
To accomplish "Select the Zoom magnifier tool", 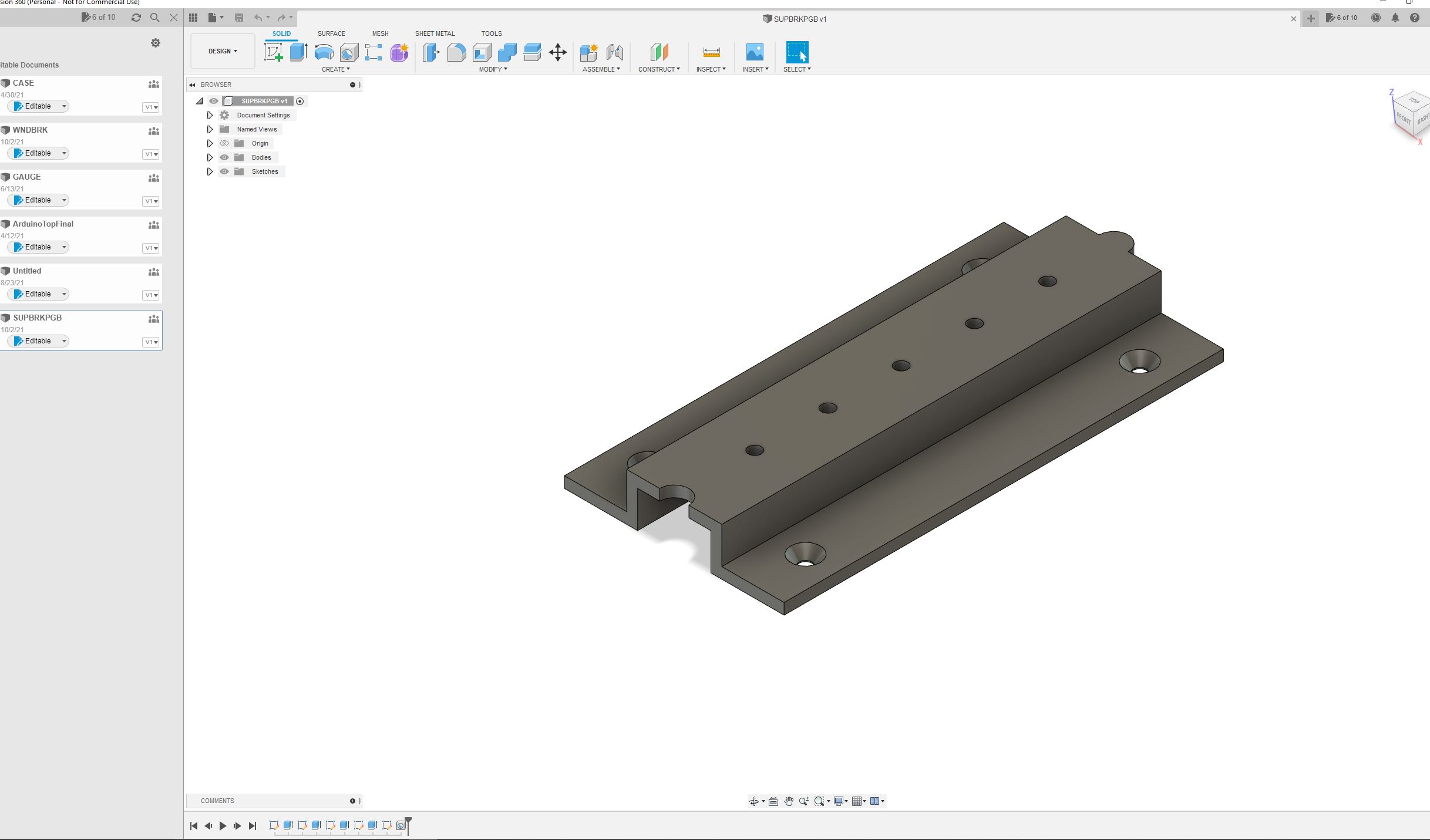I will 803,801.
